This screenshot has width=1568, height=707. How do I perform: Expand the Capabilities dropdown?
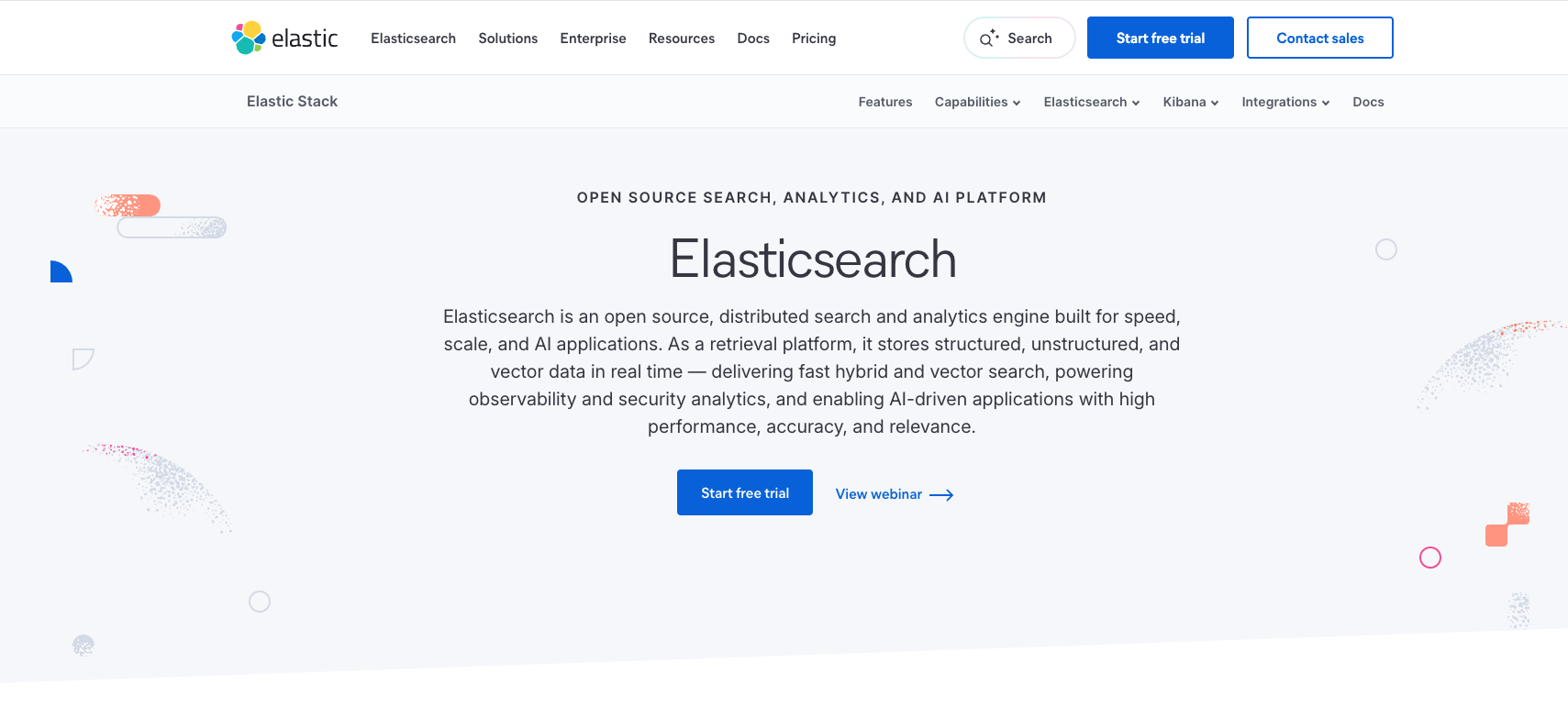(x=977, y=102)
